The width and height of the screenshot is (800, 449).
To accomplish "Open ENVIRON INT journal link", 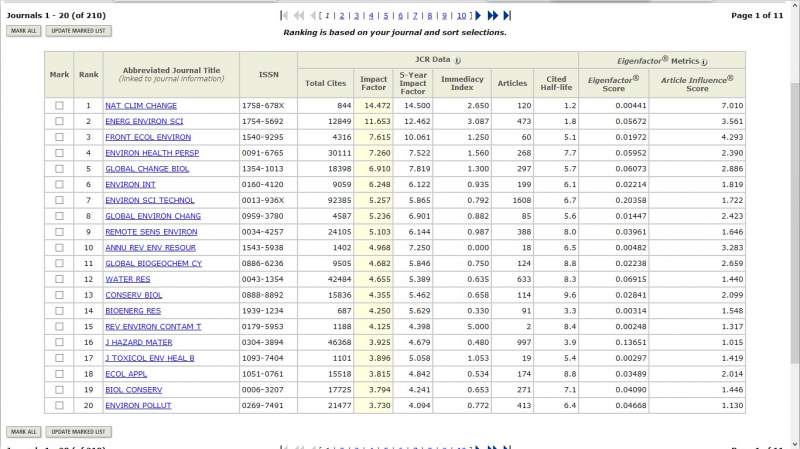I will click(x=130, y=185).
